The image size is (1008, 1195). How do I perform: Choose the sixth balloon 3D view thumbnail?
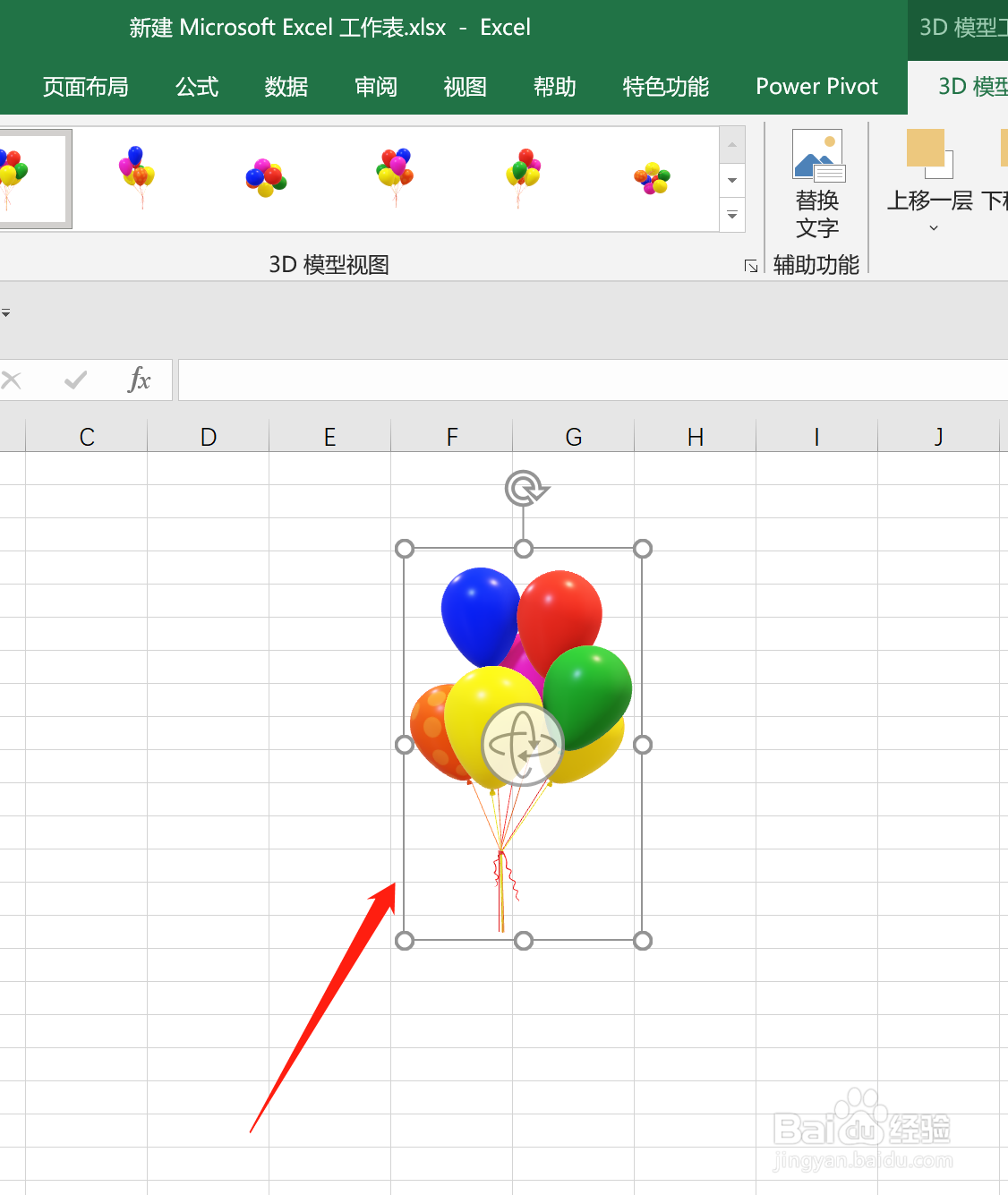(x=653, y=177)
